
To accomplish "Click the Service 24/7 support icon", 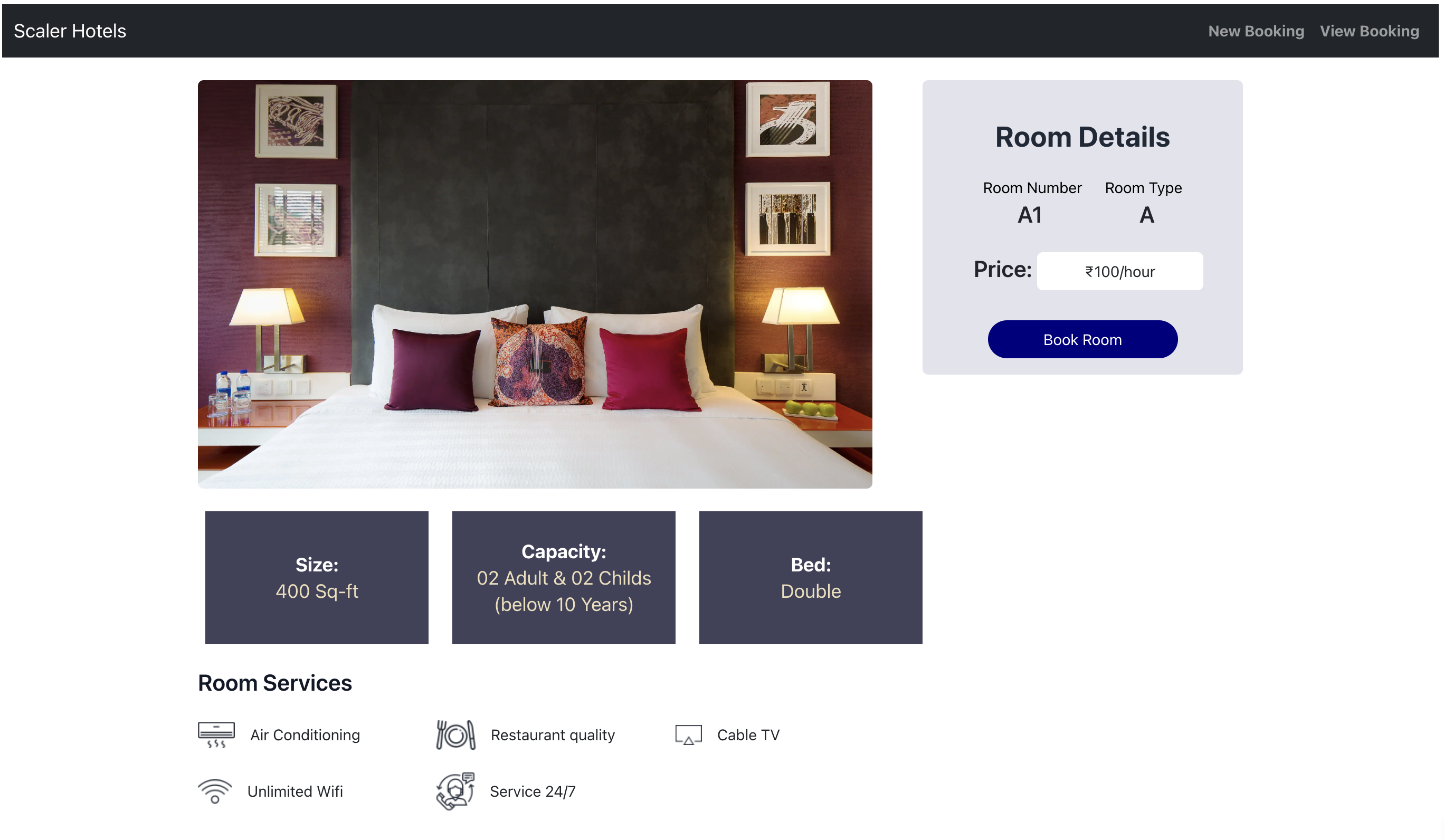I will pos(455,791).
